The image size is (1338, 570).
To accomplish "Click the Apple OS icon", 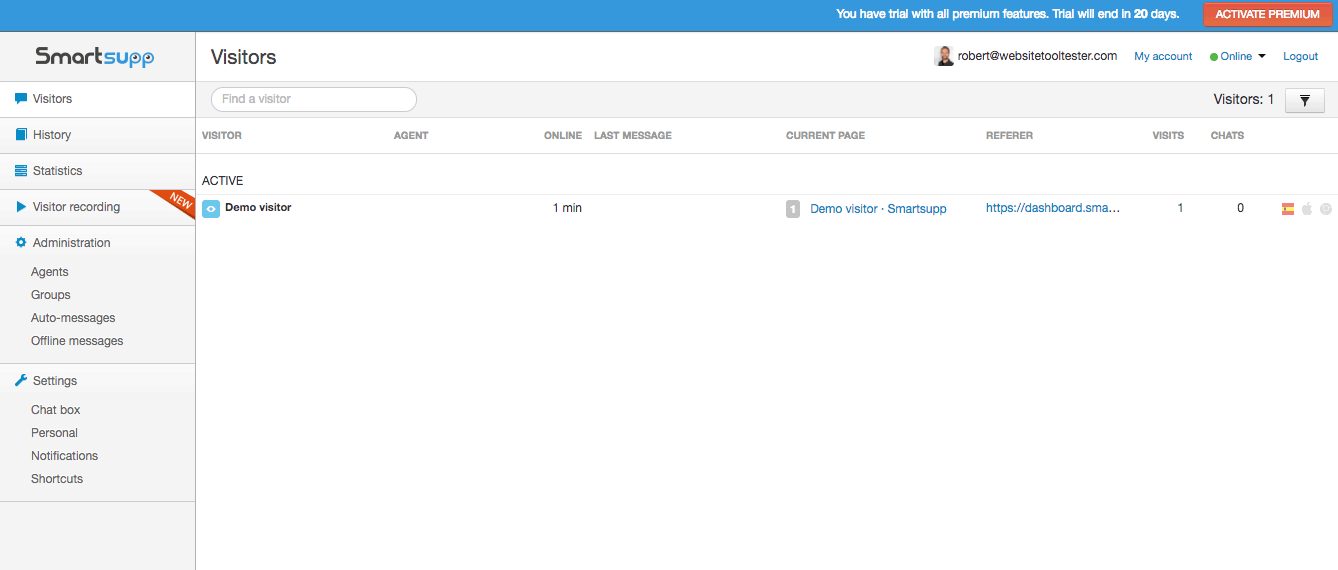I will click(1306, 209).
